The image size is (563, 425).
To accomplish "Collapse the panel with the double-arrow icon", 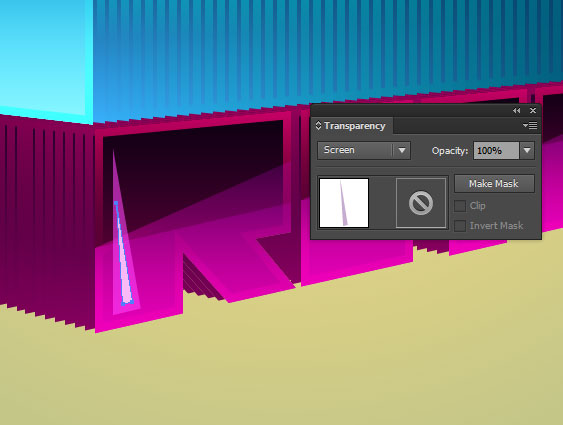I will pos(516,111).
